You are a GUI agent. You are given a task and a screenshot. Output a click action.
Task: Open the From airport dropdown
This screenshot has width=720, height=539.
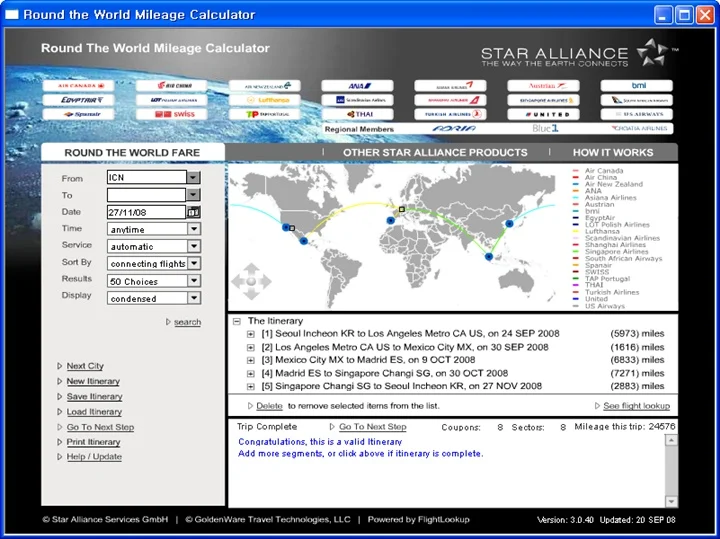coord(193,177)
